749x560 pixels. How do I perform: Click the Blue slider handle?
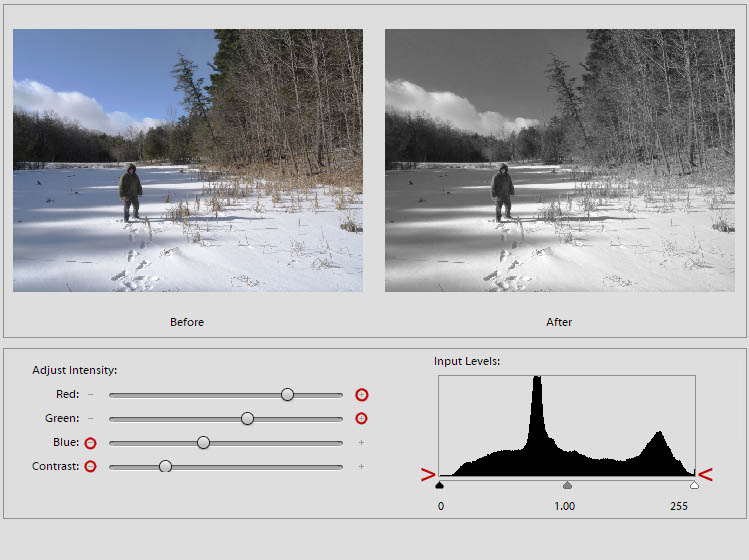[x=203, y=442]
